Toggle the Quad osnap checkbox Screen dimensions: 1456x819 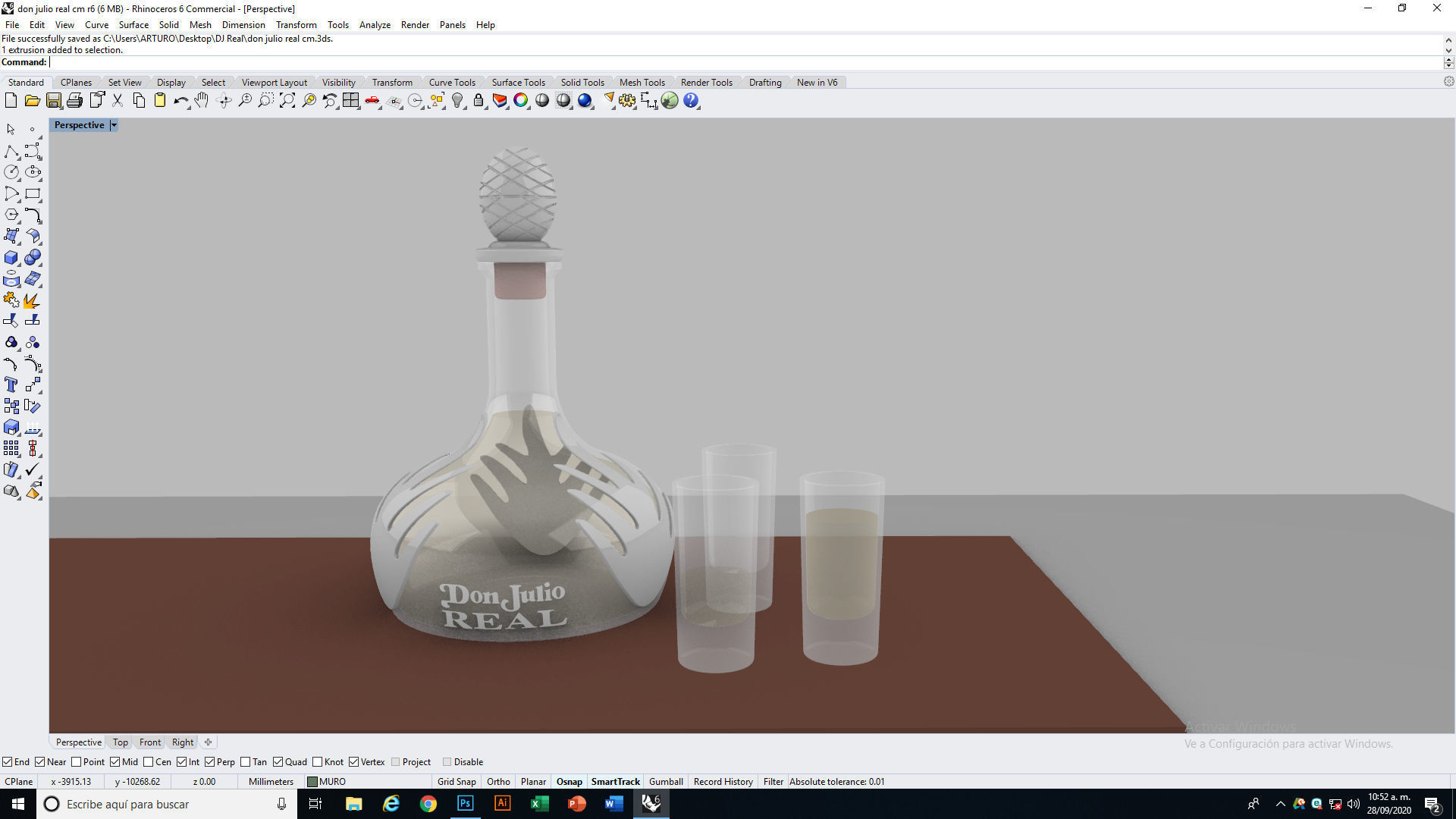click(278, 762)
